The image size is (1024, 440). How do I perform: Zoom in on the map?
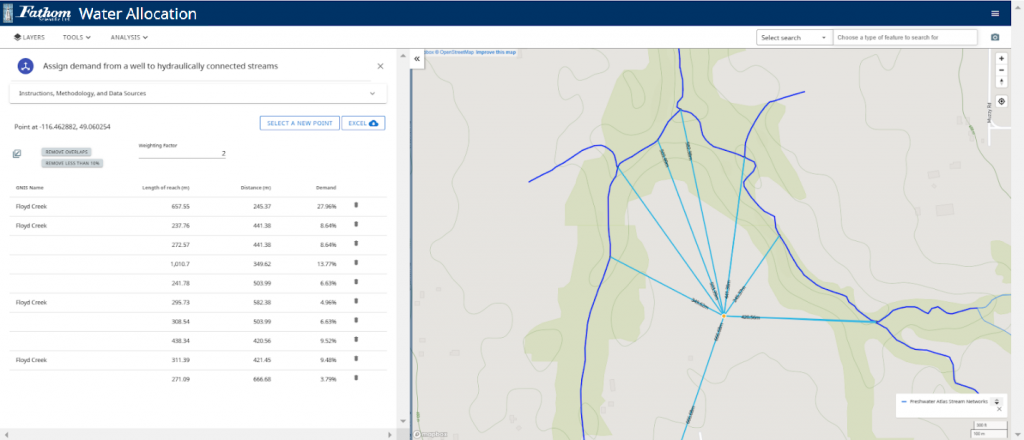coord(1002,58)
